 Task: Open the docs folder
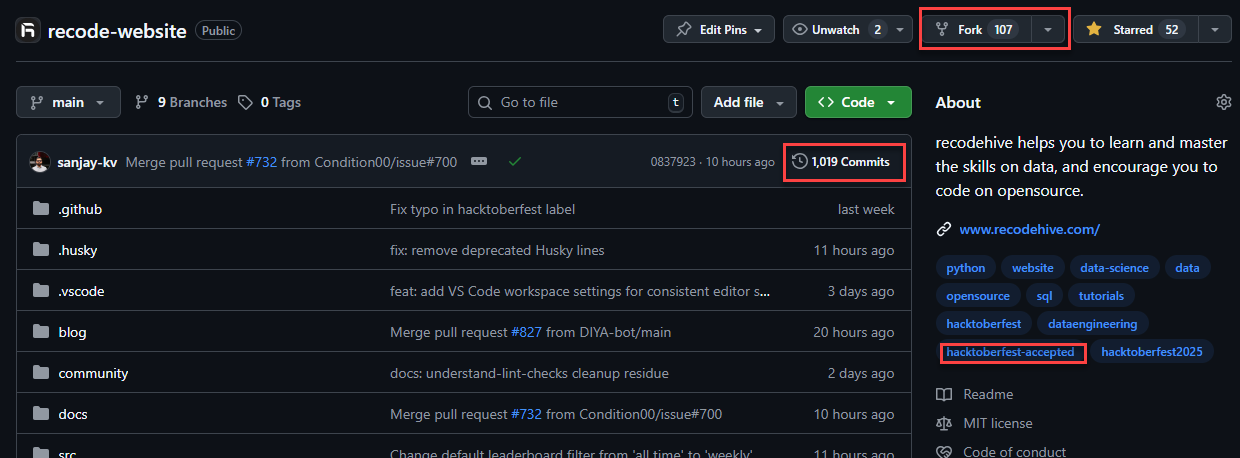coord(73,414)
